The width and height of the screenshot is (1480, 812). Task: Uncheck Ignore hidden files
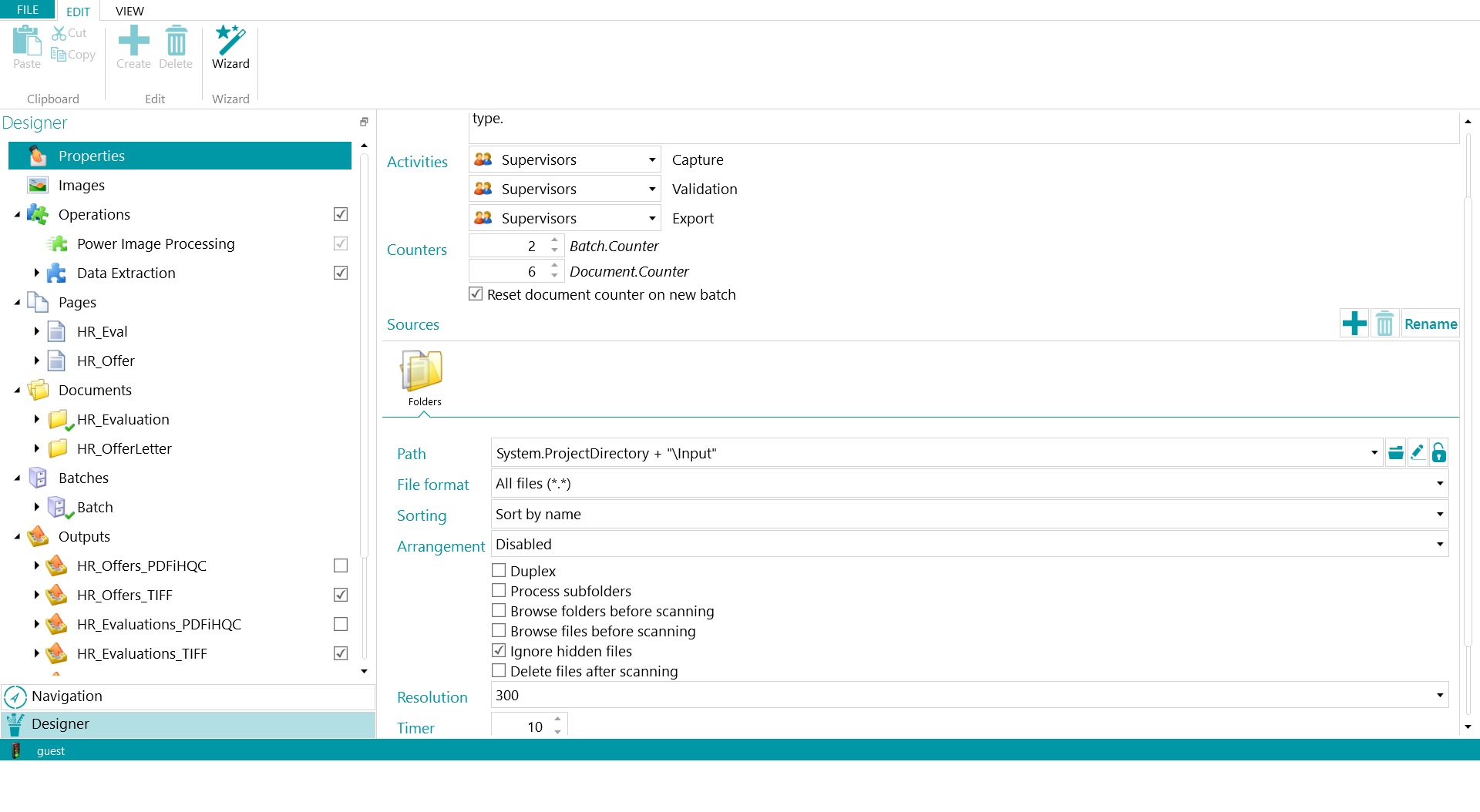coord(499,650)
